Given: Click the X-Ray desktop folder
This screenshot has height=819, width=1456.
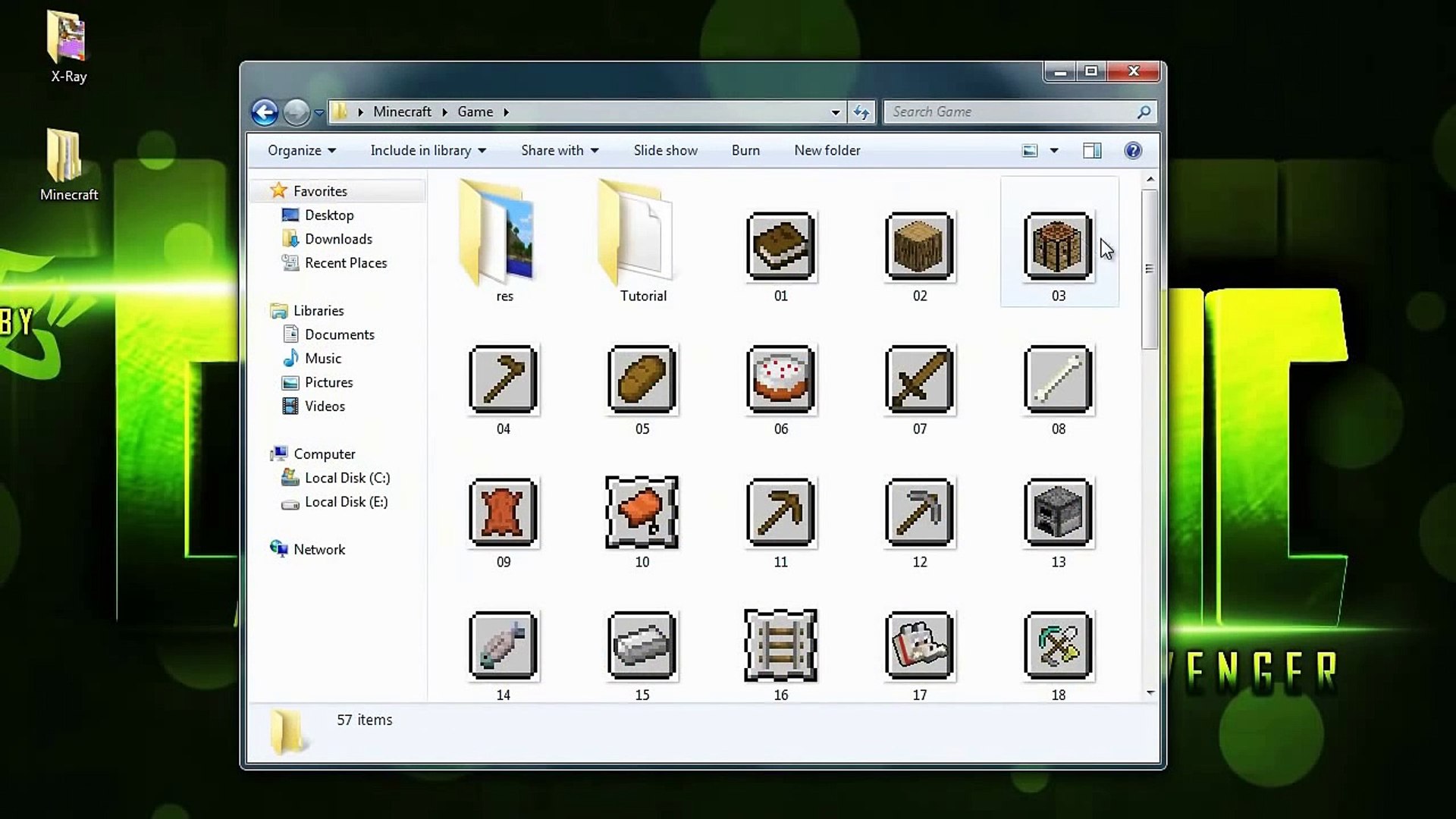Looking at the screenshot, I should click(x=68, y=47).
